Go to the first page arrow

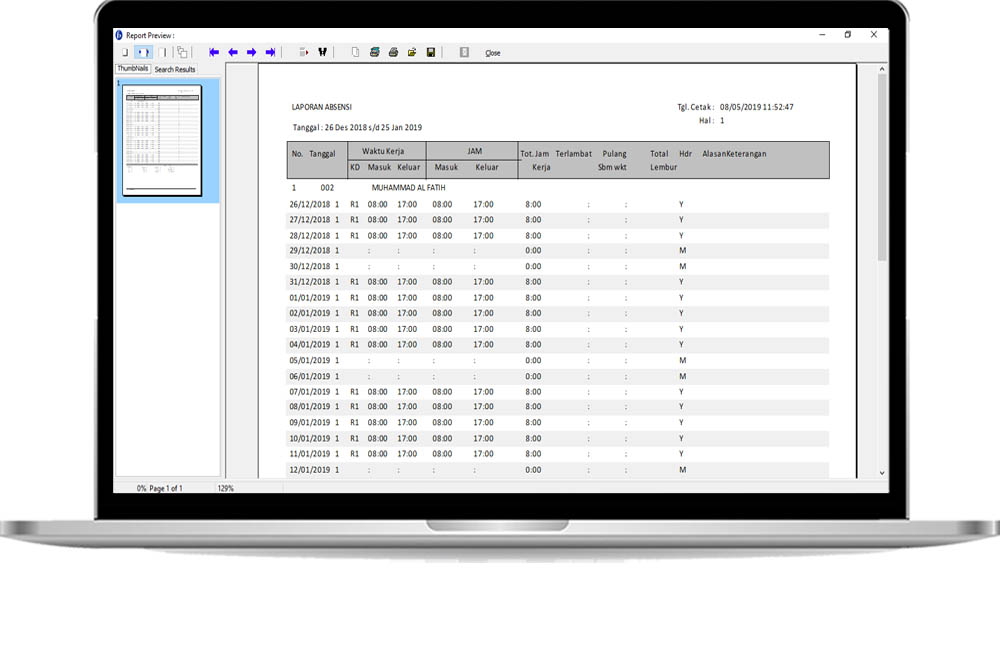(x=214, y=52)
